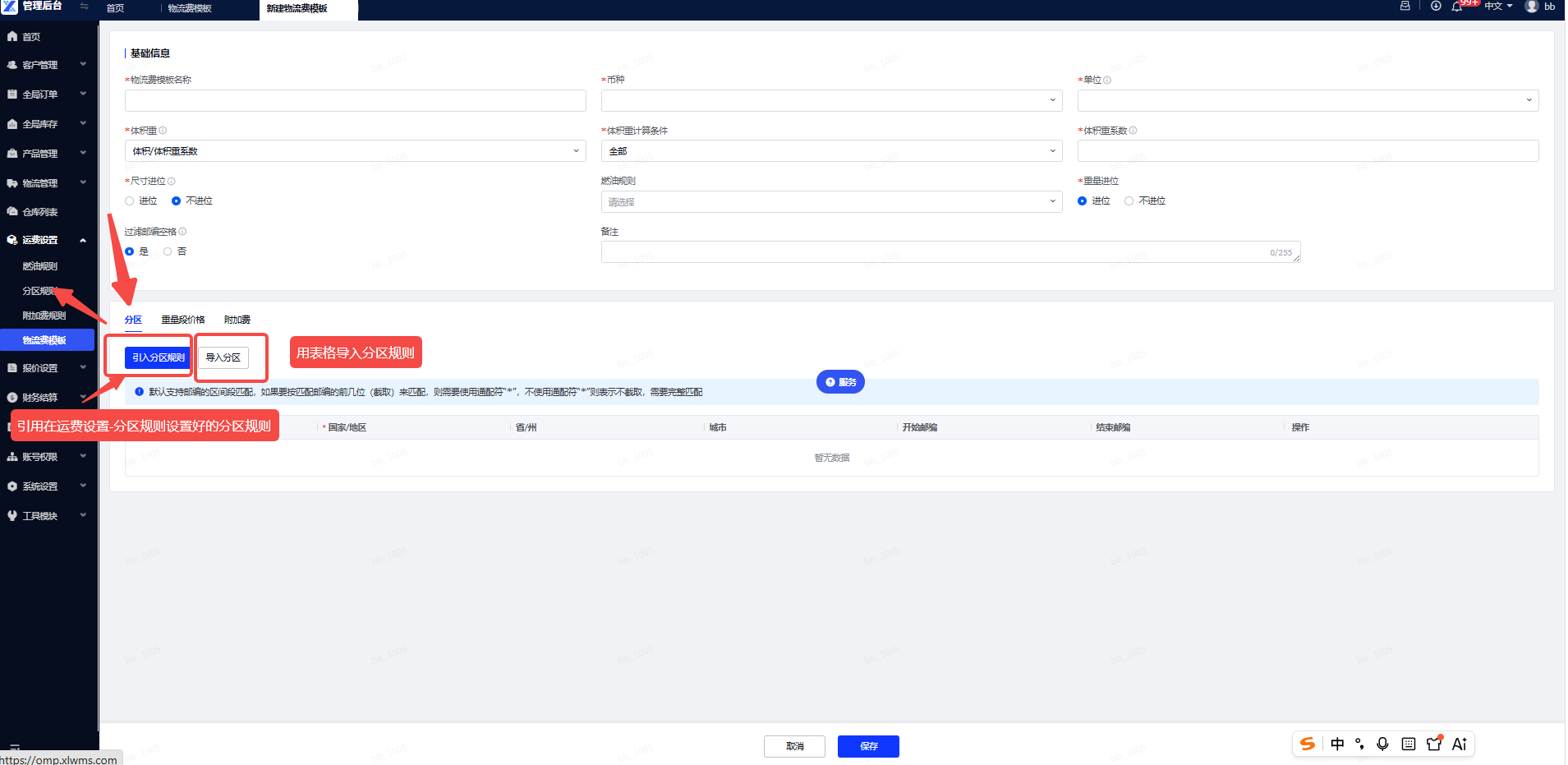Image resolution: width=1568 pixels, height=765 pixels.
Task: Click the Sogou input method logo
Action: pyautogui.click(x=1308, y=744)
